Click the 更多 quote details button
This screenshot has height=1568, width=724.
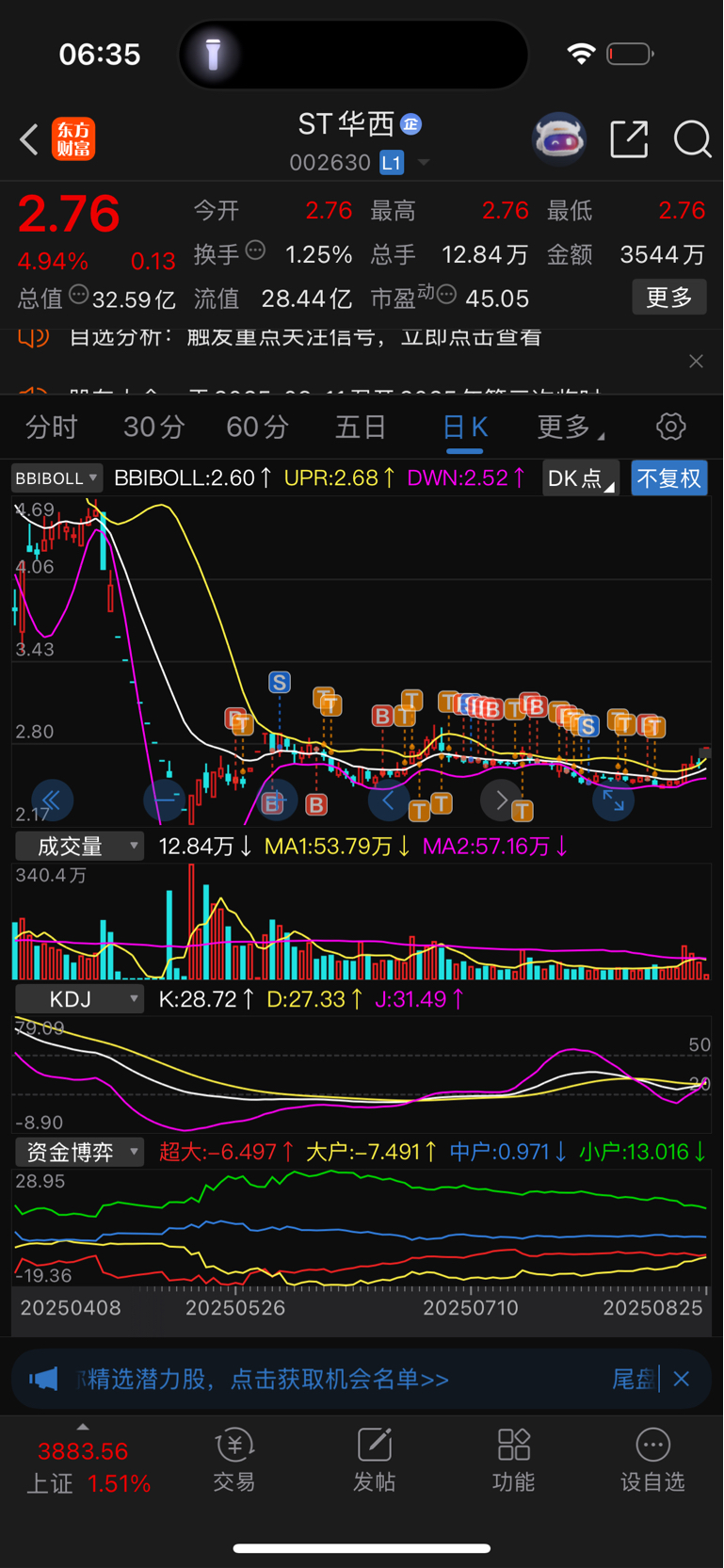pos(669,298)
